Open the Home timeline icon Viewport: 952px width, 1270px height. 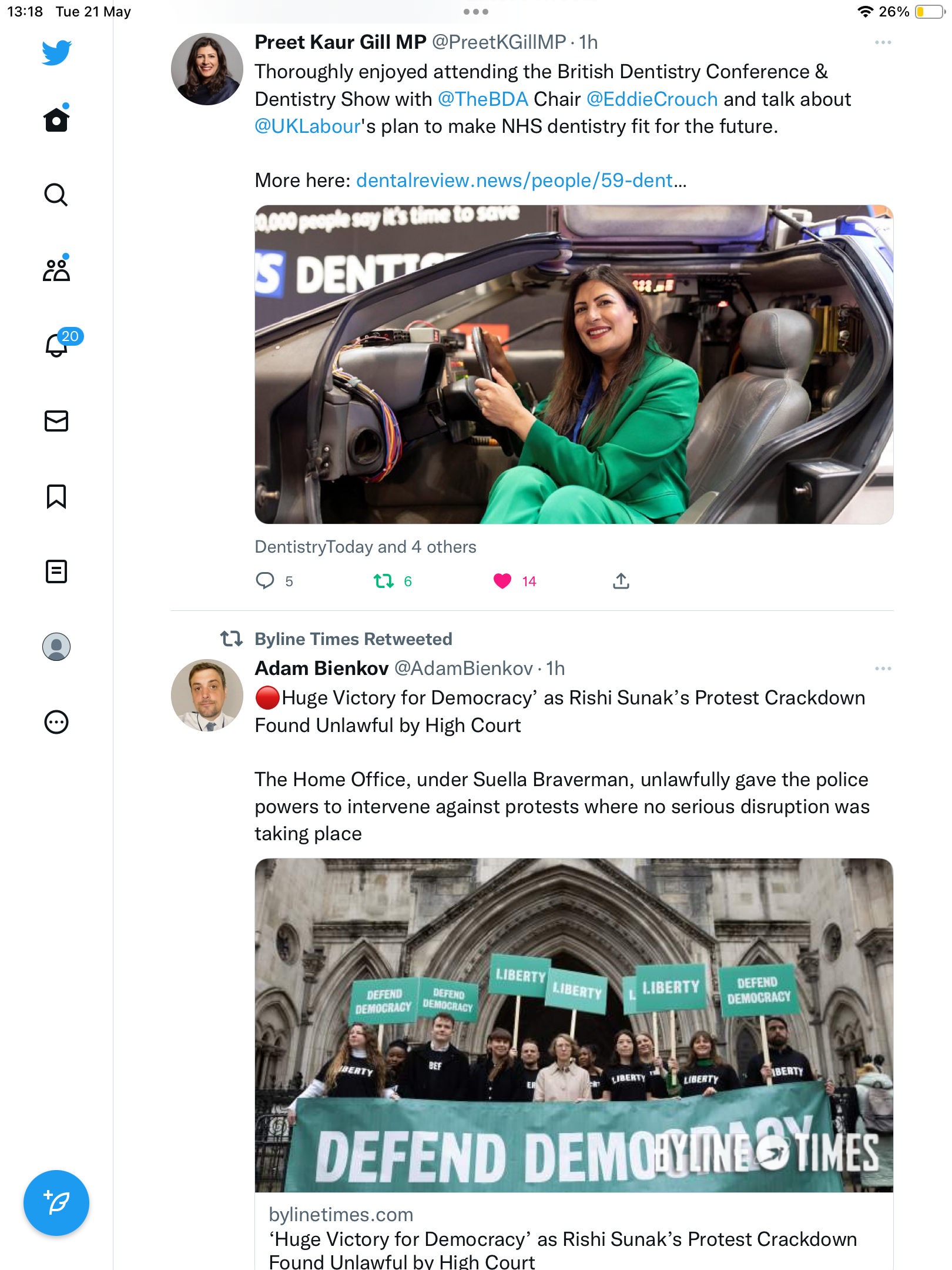tap(56, 119)
